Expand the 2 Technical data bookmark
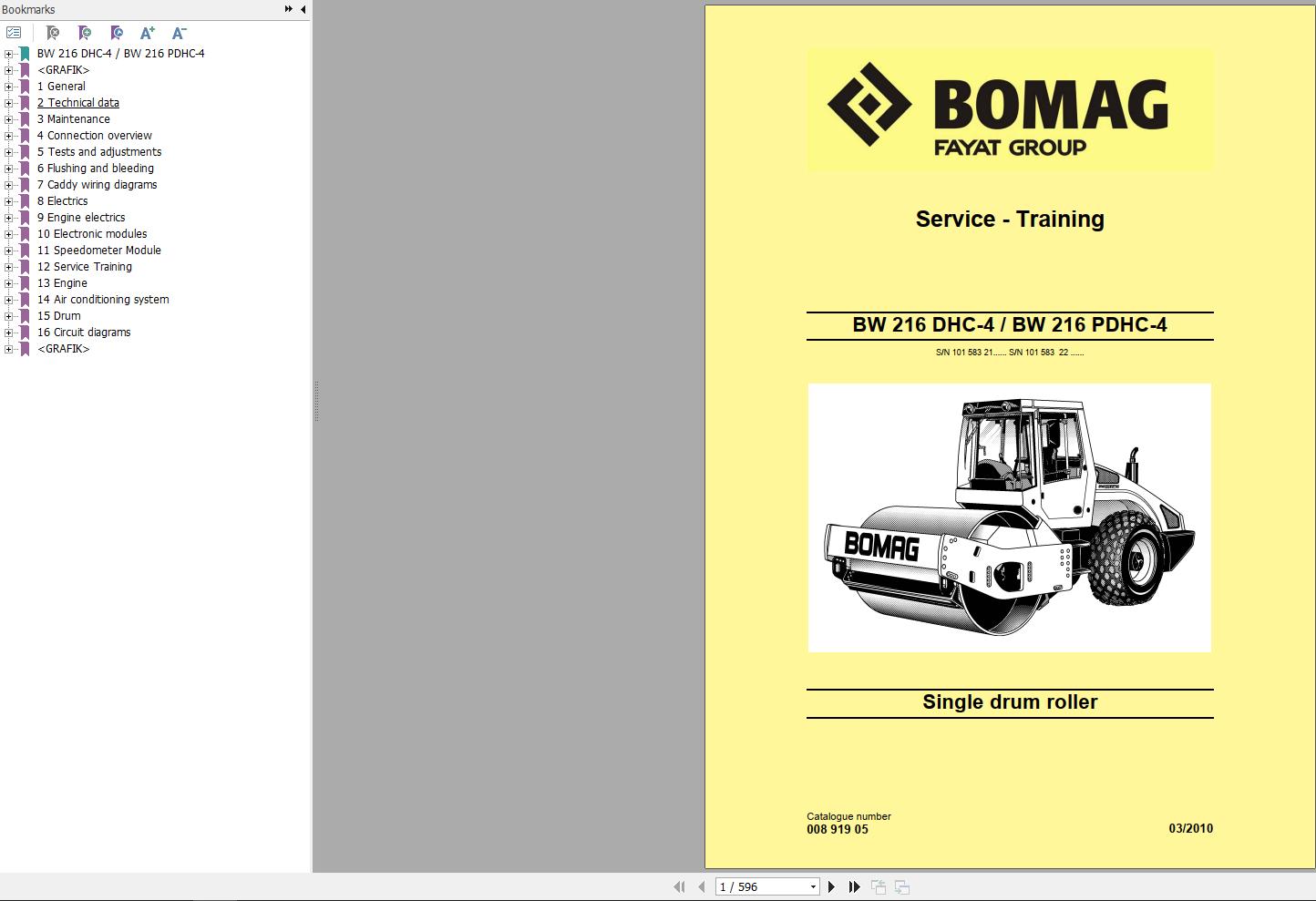 [8, 102]
